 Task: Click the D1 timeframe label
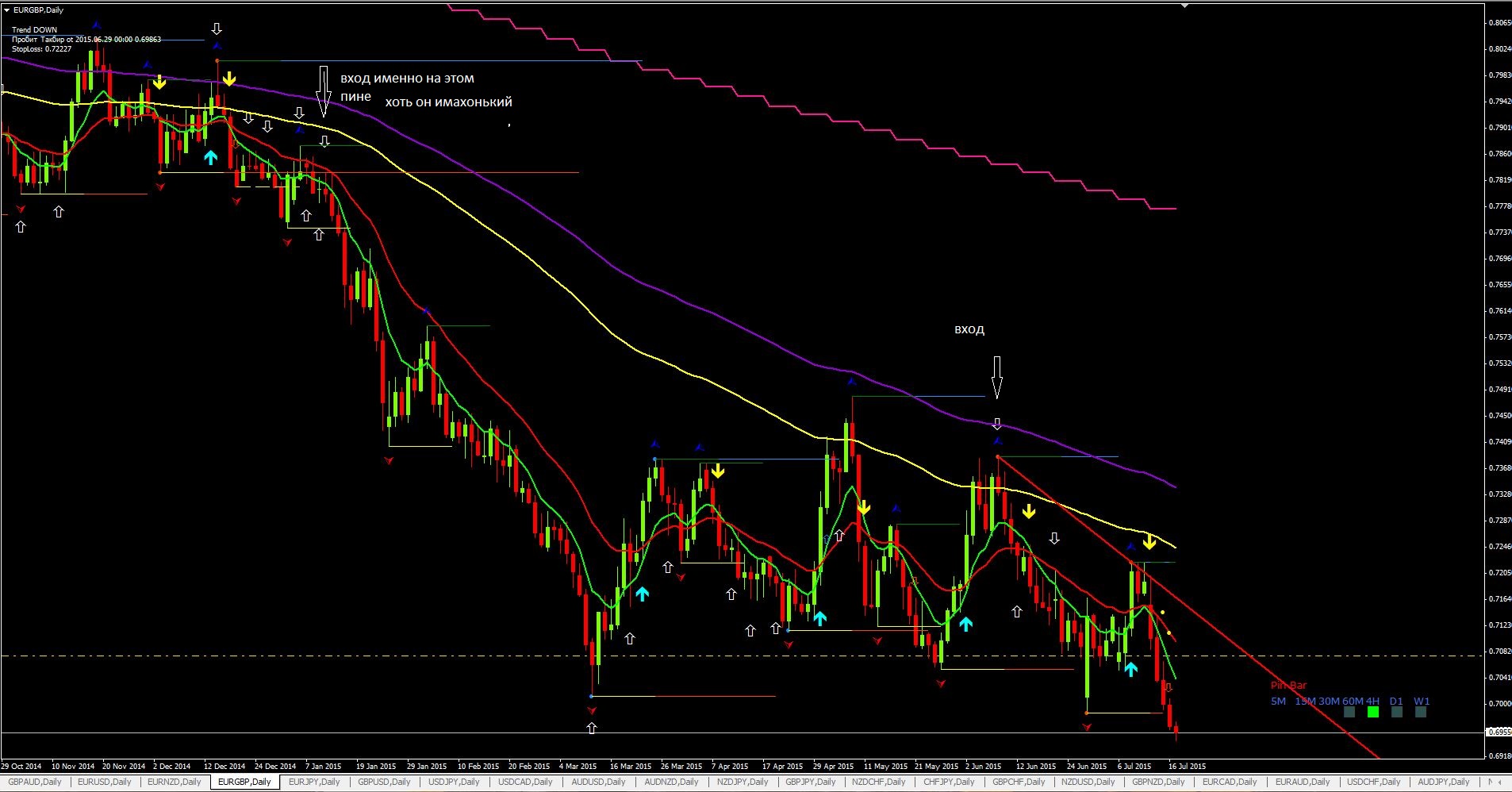tap(1396, 701)
